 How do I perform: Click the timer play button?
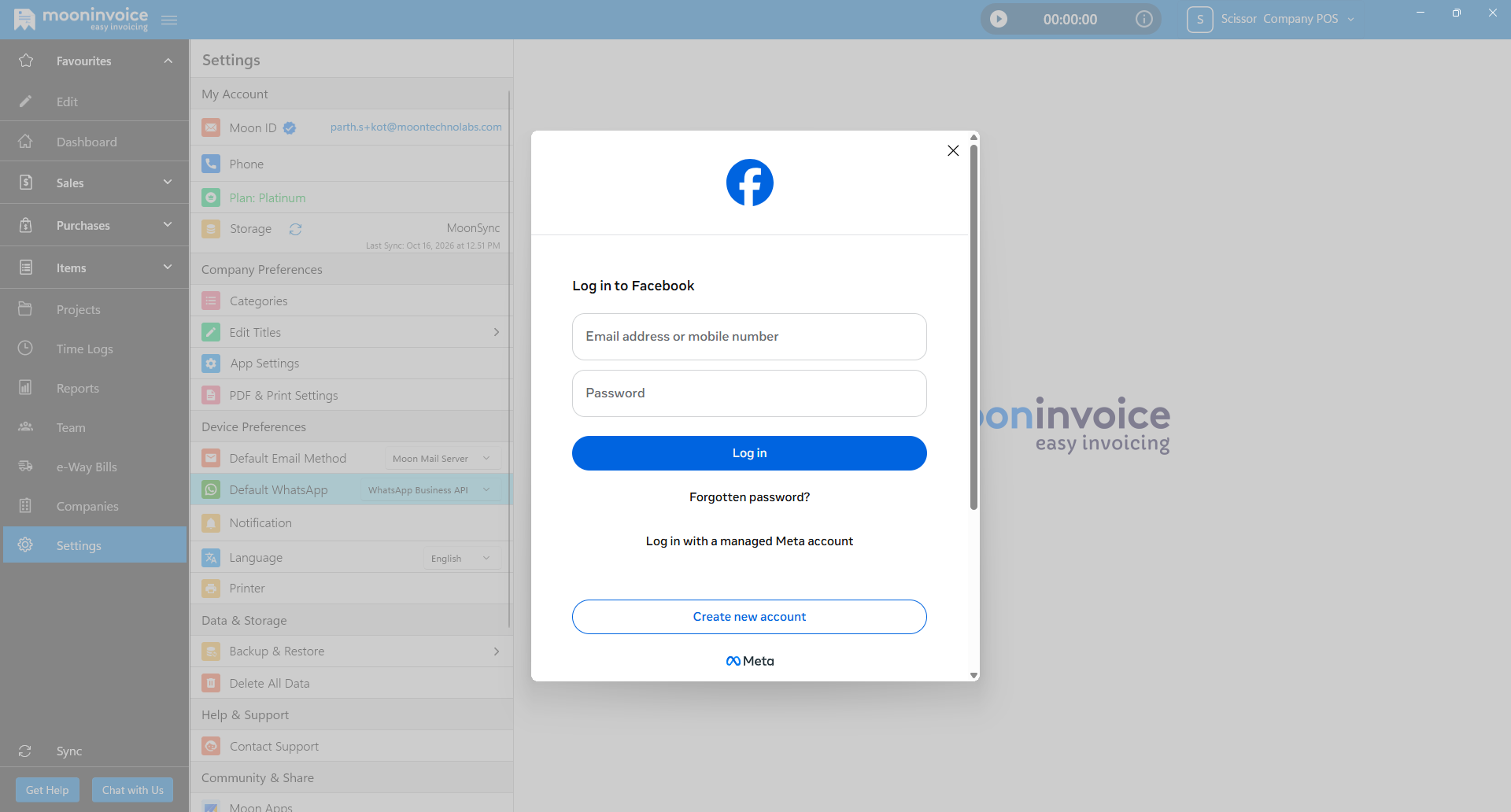[x=999, y=19]
